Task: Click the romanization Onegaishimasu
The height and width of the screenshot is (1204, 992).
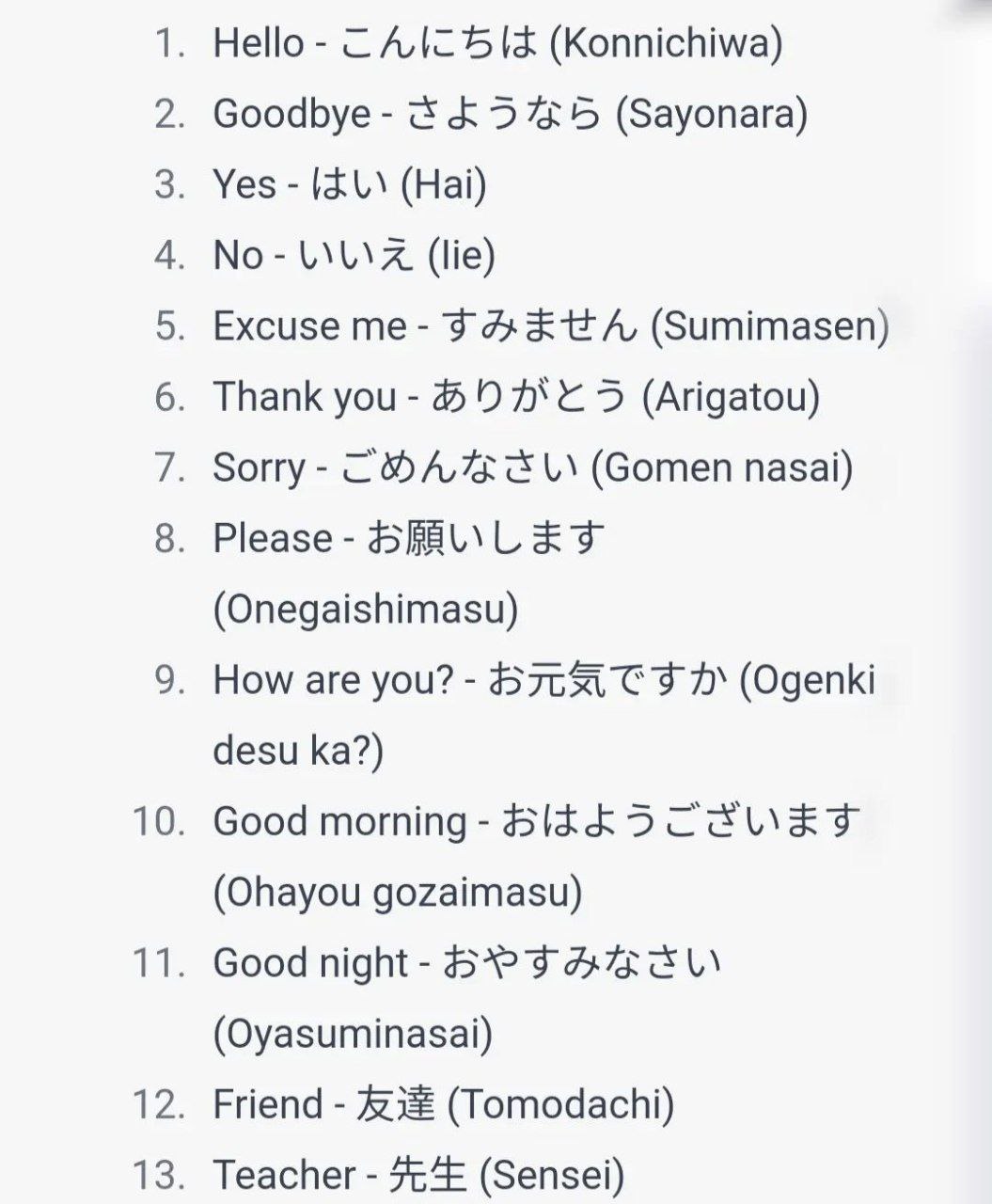Action: click(x=366, y=610)
